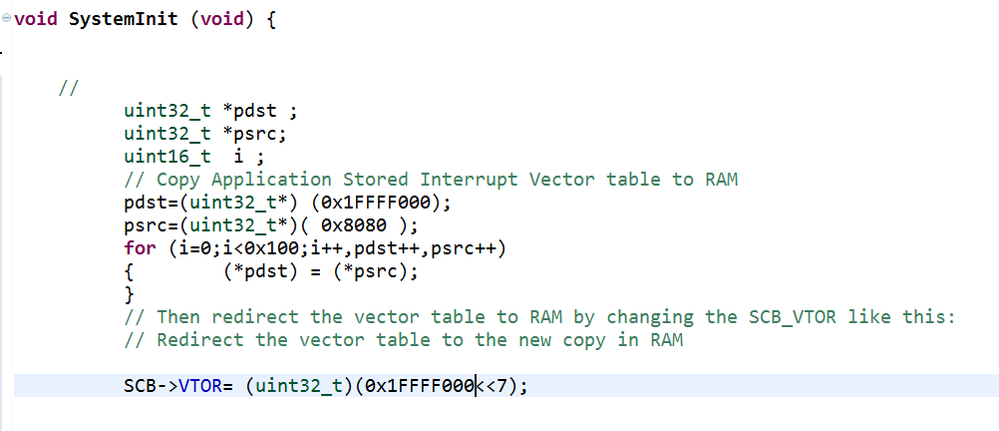Click the (*pdst) = (*psrc) statement
Screen dimensions: 999x431
click(x=321, y=272)
